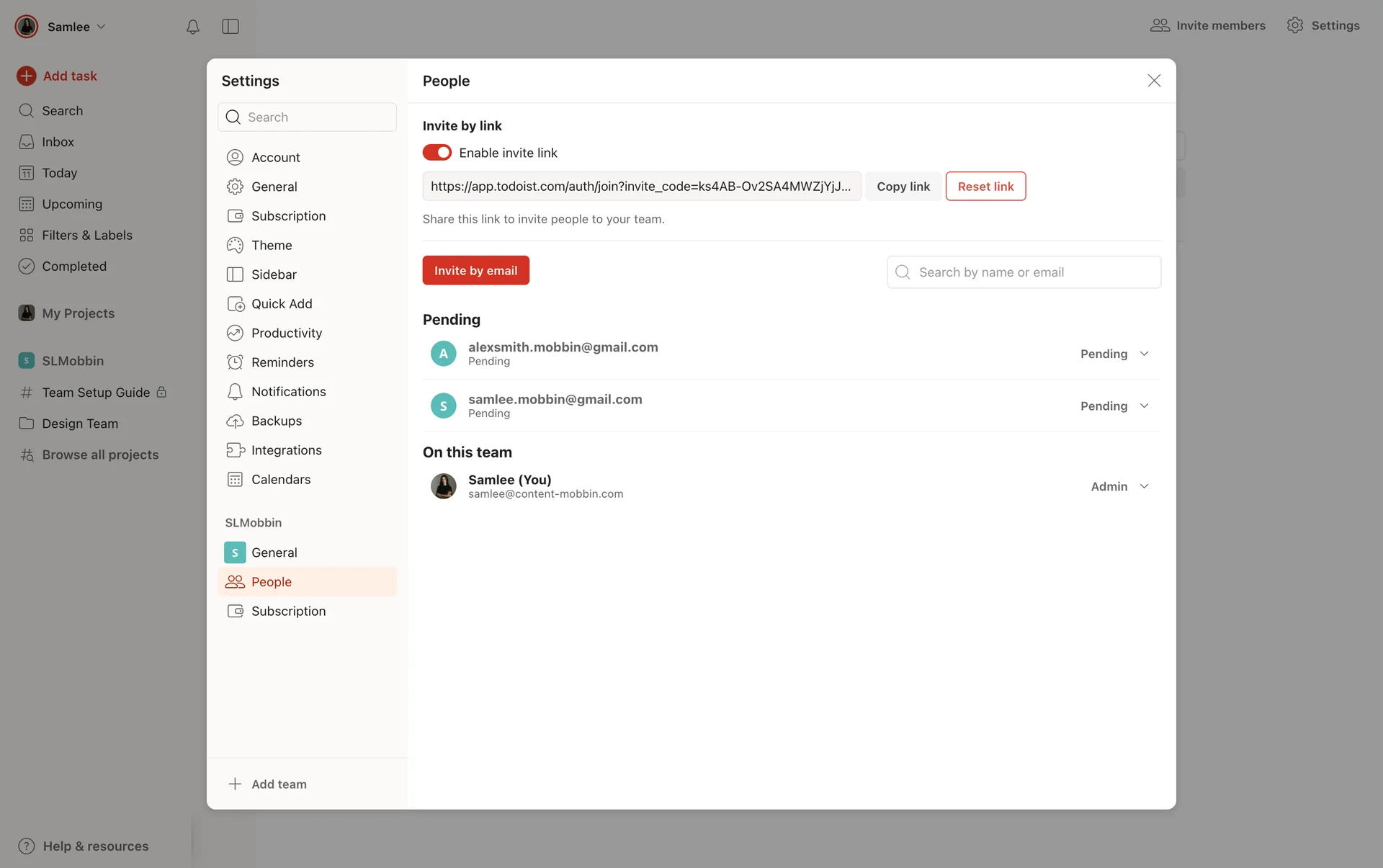
Task: Open Calendars settings item
Action: point(280,480)
